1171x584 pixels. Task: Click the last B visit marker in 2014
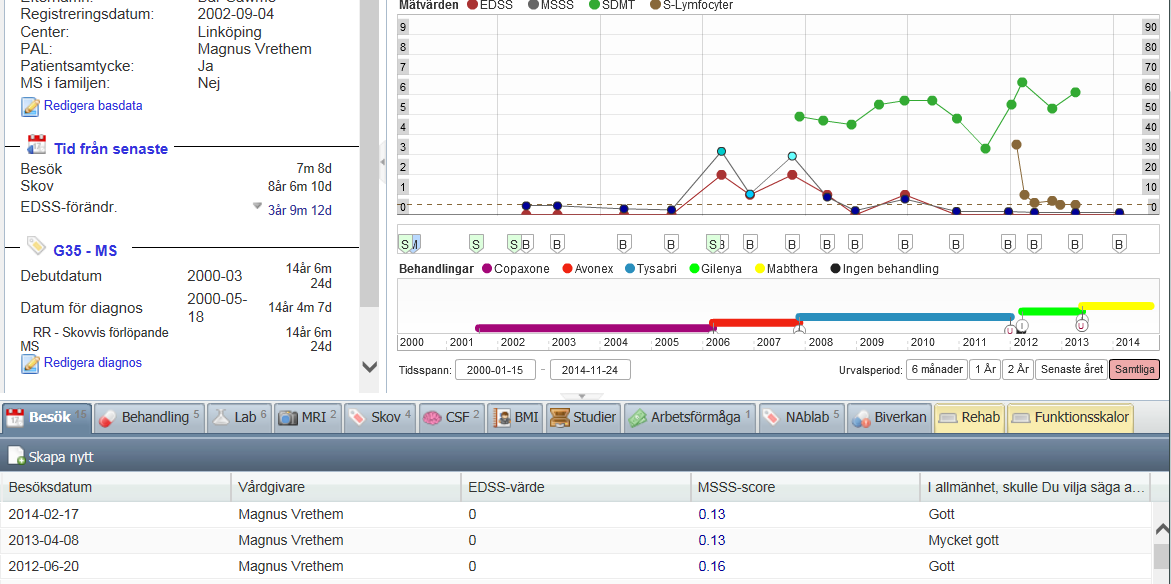(1119, 243)
